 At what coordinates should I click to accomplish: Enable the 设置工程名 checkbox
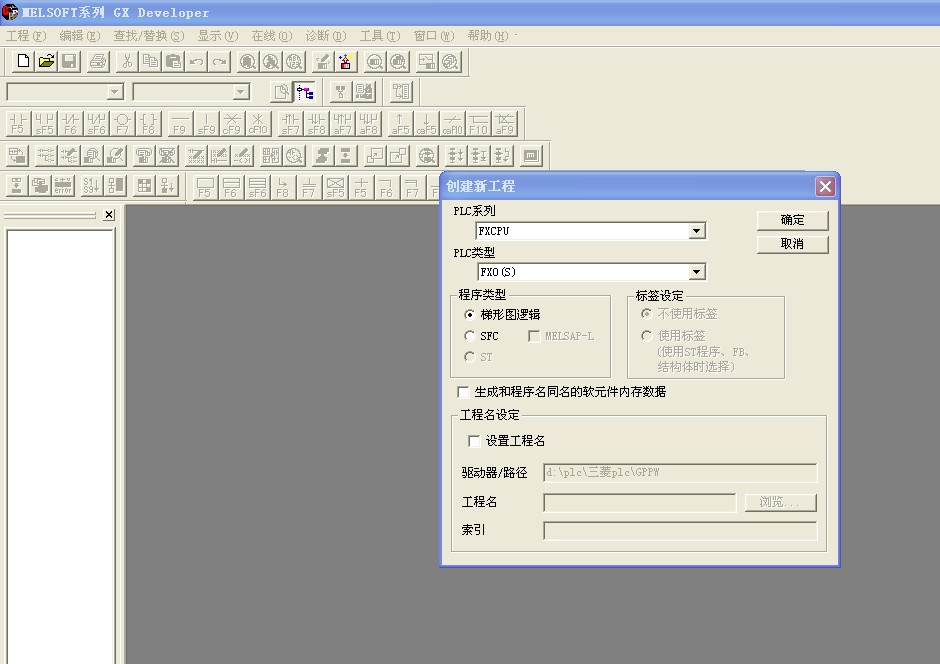tap(474, 441)
